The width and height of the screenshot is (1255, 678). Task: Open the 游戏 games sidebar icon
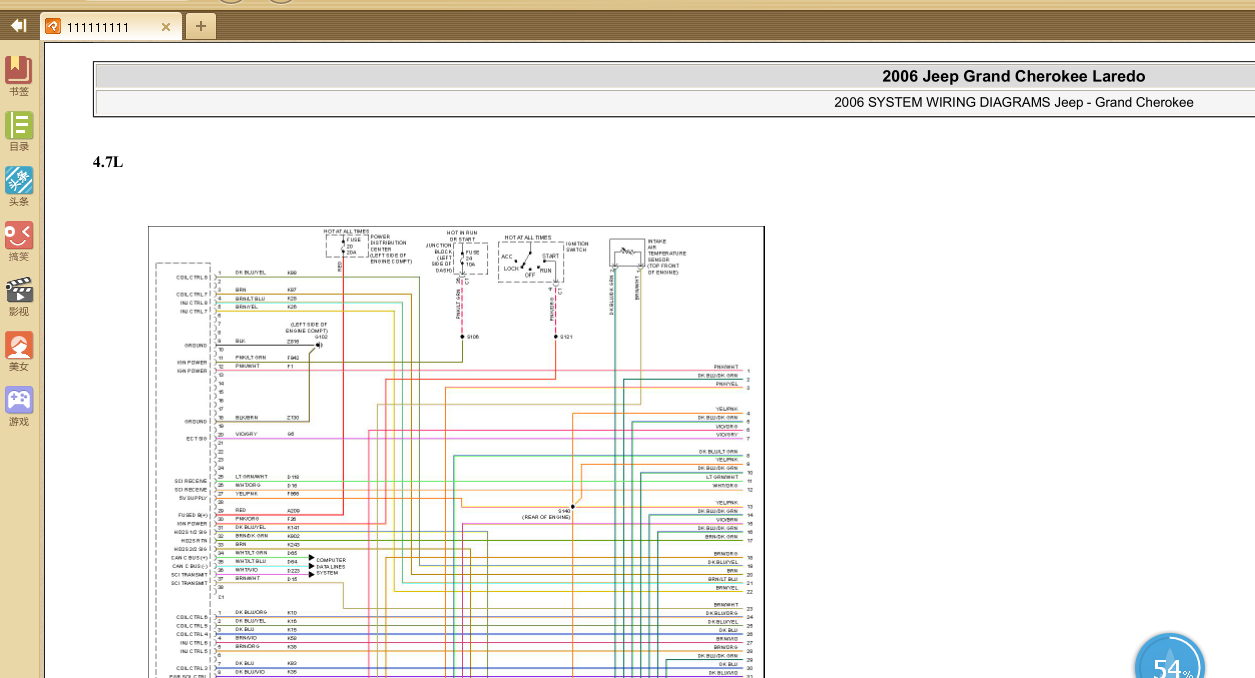[19, 406]
